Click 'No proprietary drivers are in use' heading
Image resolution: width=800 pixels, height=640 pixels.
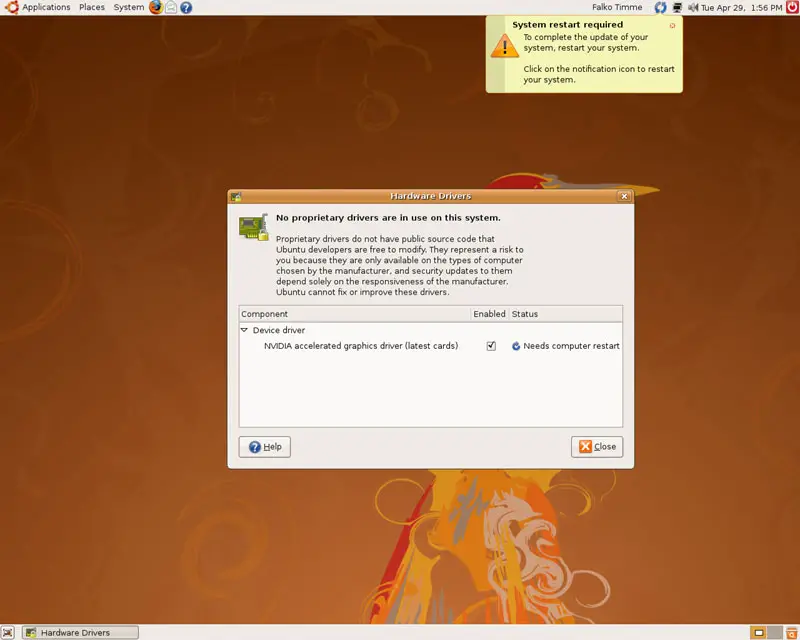click(388, 218)
